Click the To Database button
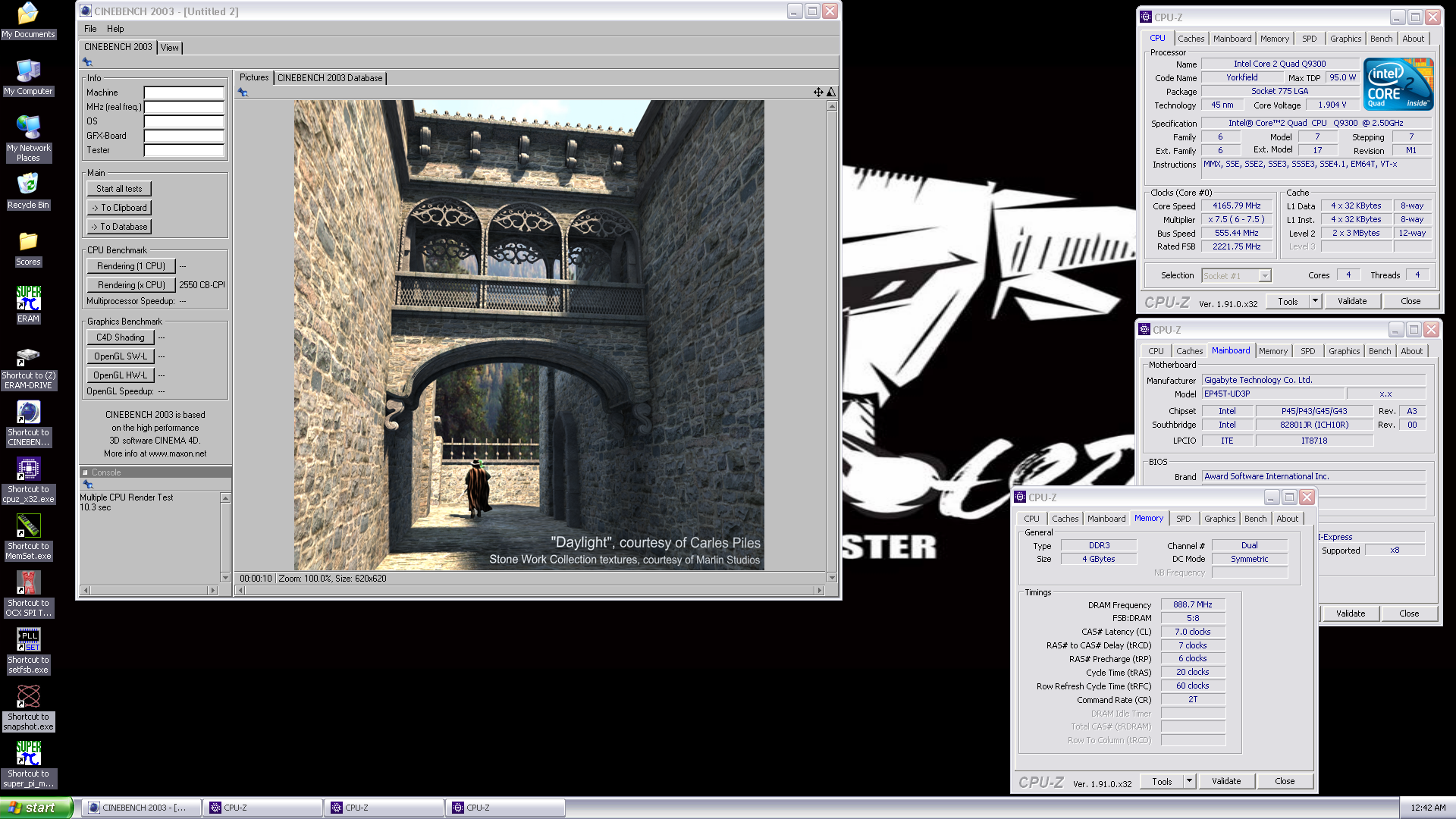This screenshot has height=819, width=1456. (119, 227)
